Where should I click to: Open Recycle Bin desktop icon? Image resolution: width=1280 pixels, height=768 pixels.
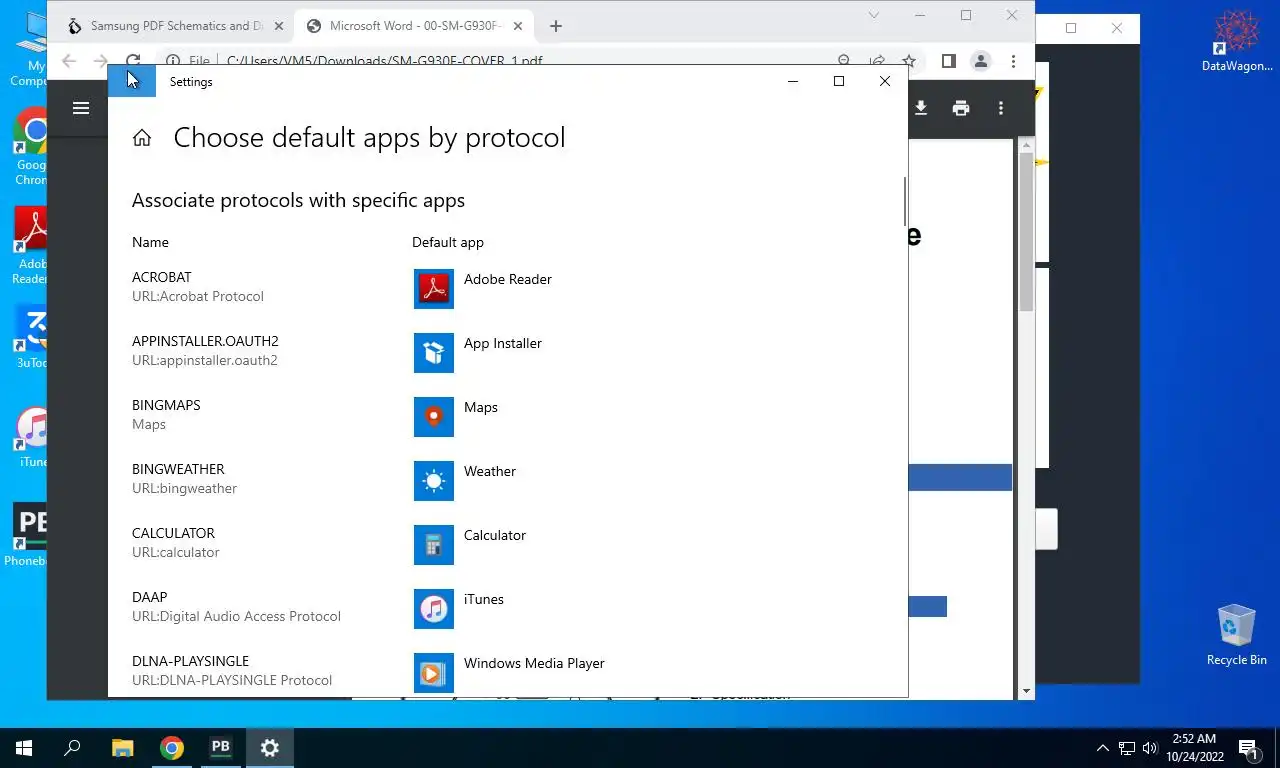[1236, 634]
